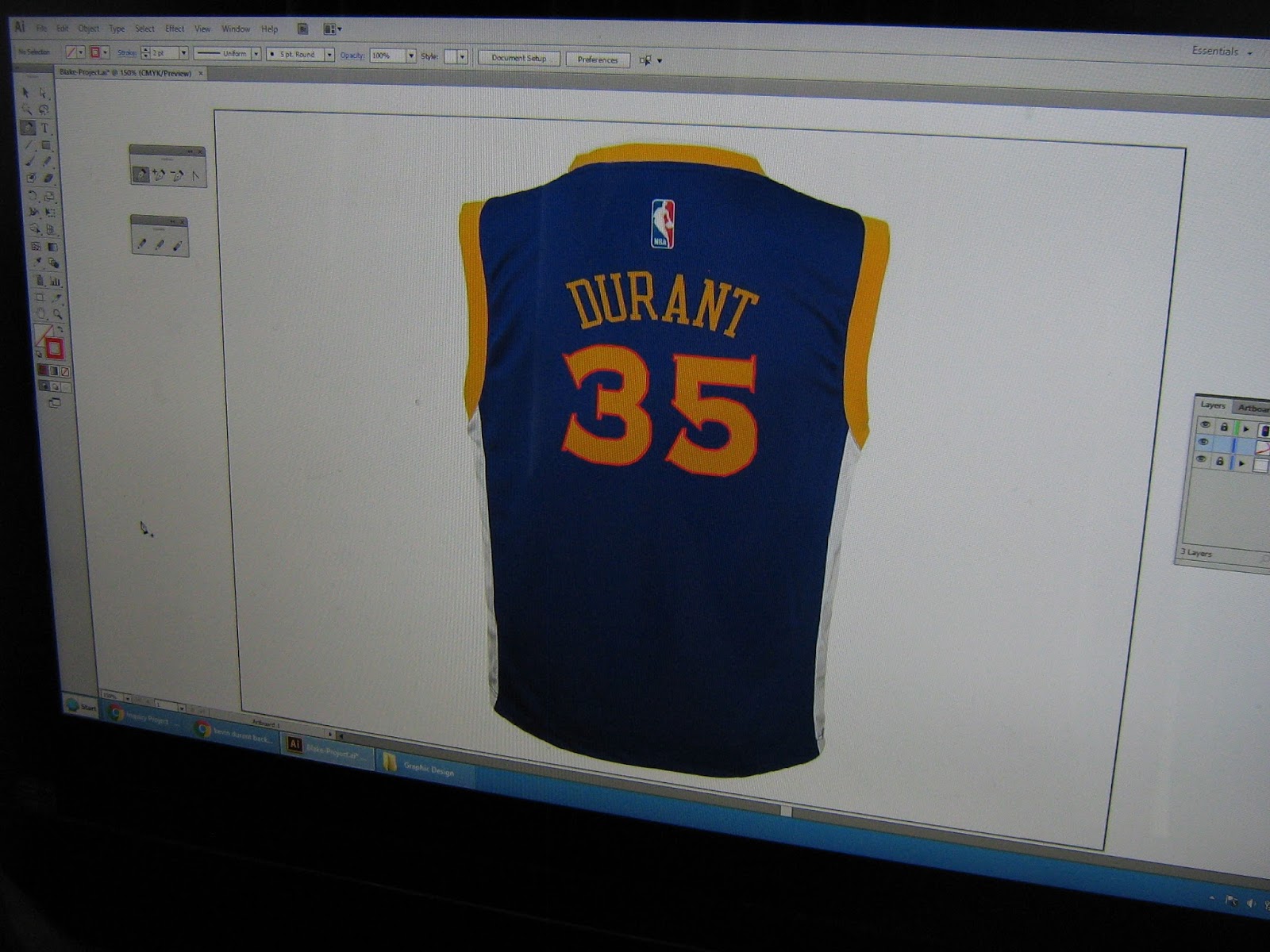The width and height of the screenshot is (1270, 952).
Task: Select the Shape Builder tool
Action: click(x=35, y=228)
